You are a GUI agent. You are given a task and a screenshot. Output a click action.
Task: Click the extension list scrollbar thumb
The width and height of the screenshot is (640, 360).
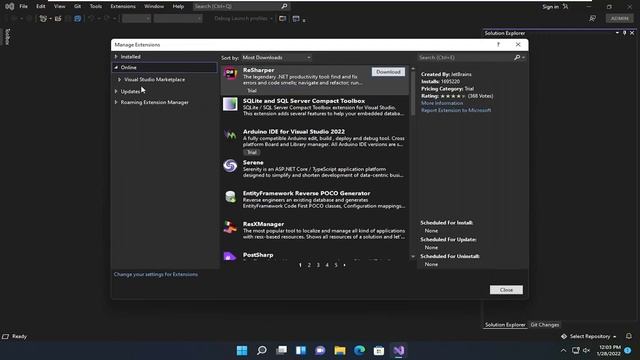point(413,93)
